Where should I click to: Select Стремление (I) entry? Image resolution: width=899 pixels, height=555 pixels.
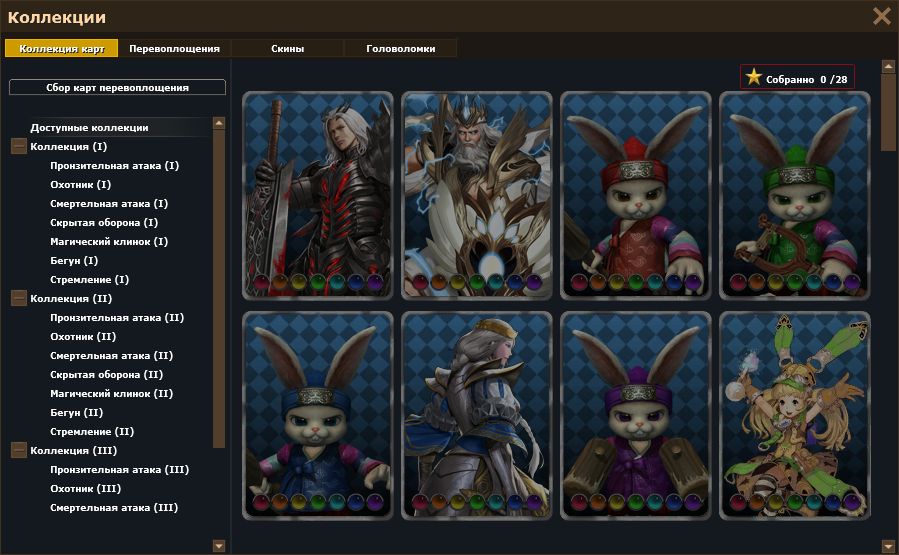coord(89,279)
